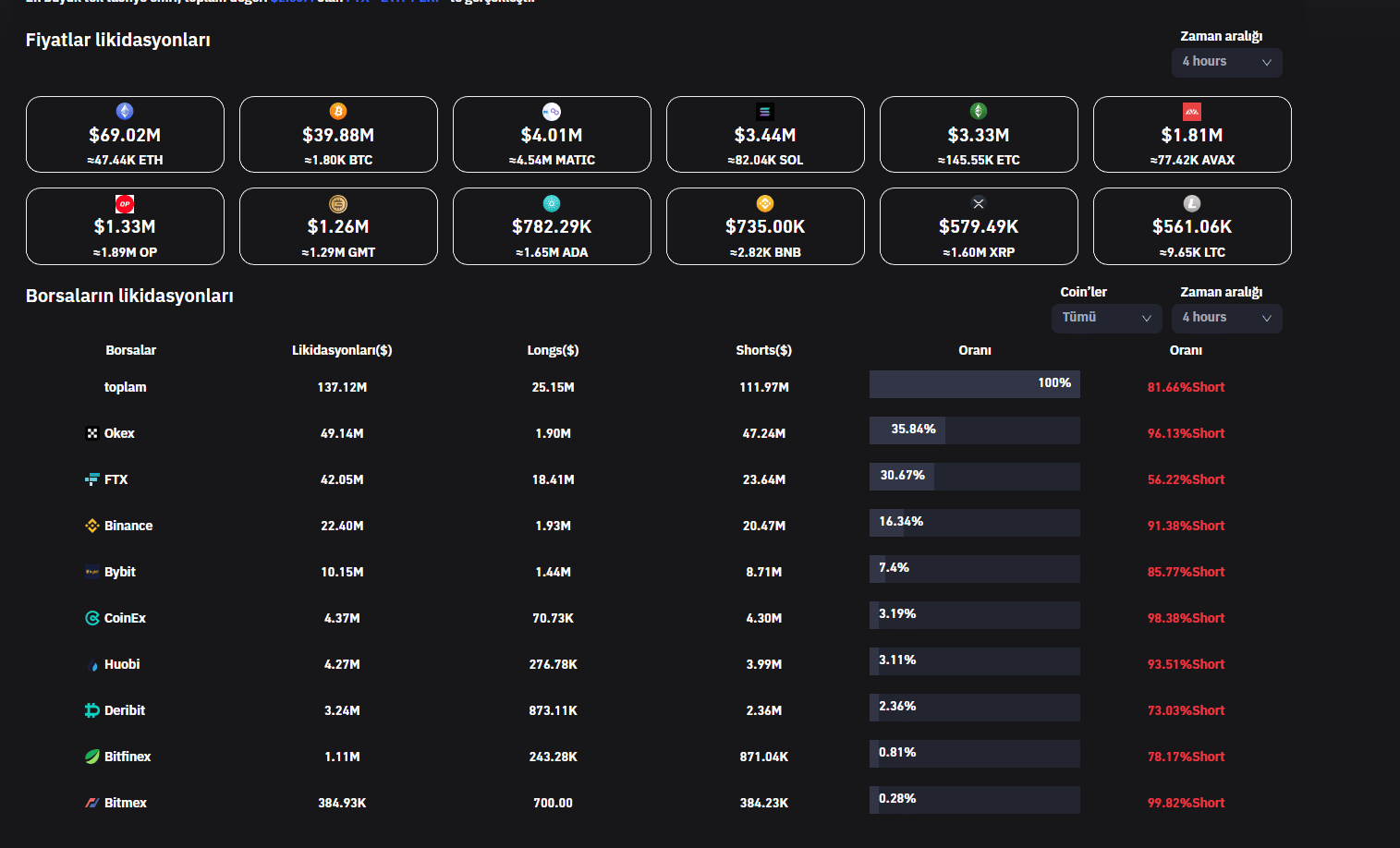Click the AVAX coin icon
The width and height of the screenshot is (1400, 848).
click(x=1192, y=111)
